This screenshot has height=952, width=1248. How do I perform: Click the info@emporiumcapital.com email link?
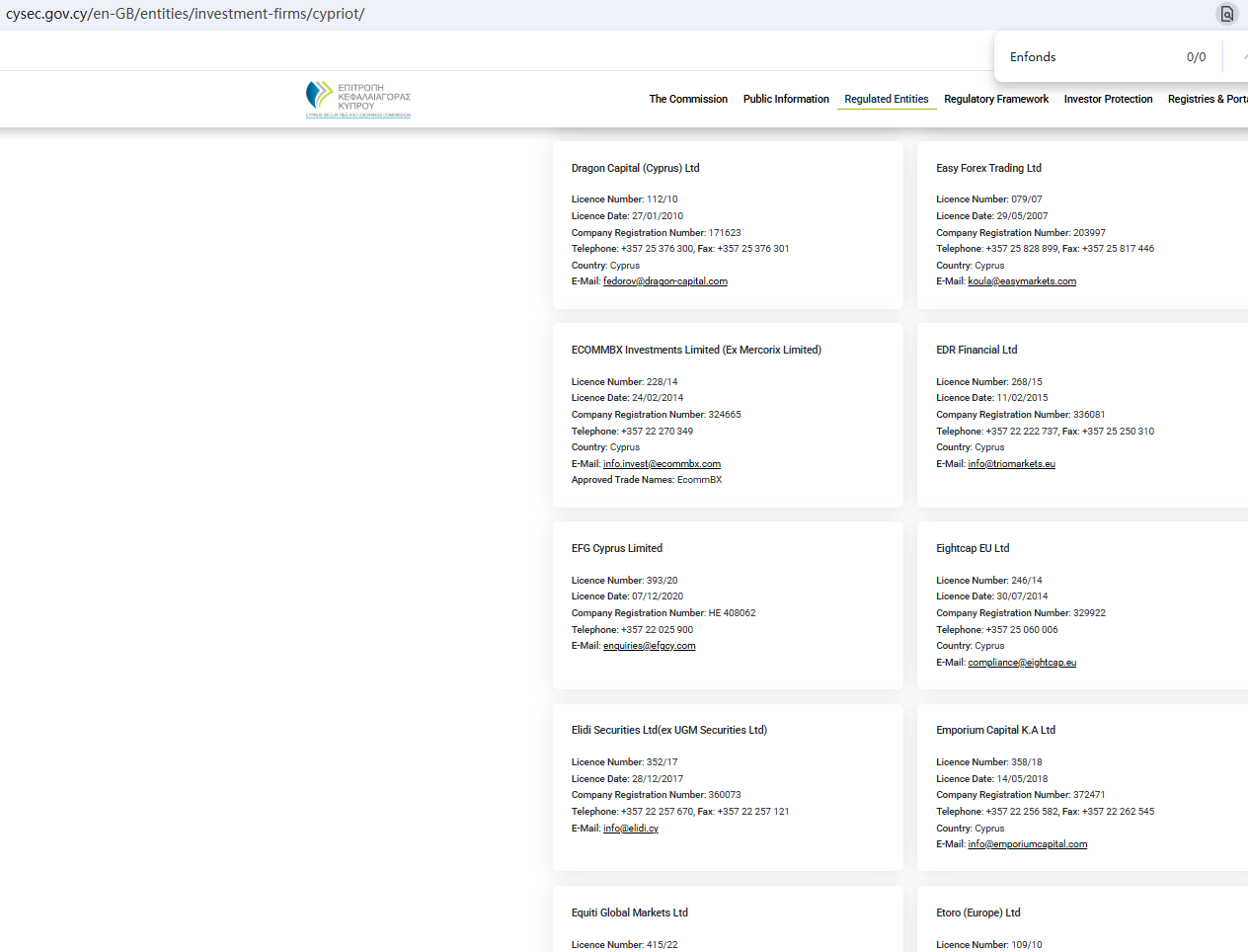coord(1027,844)
